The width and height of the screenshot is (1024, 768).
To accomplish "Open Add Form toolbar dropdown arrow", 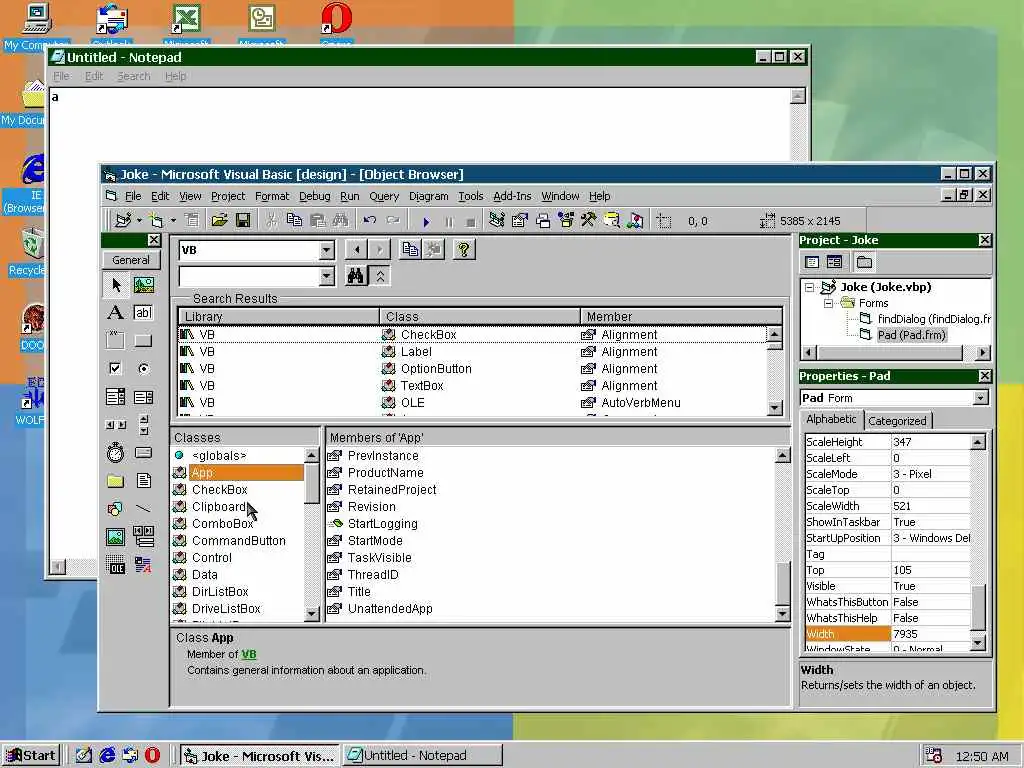I will coord(173,221).
